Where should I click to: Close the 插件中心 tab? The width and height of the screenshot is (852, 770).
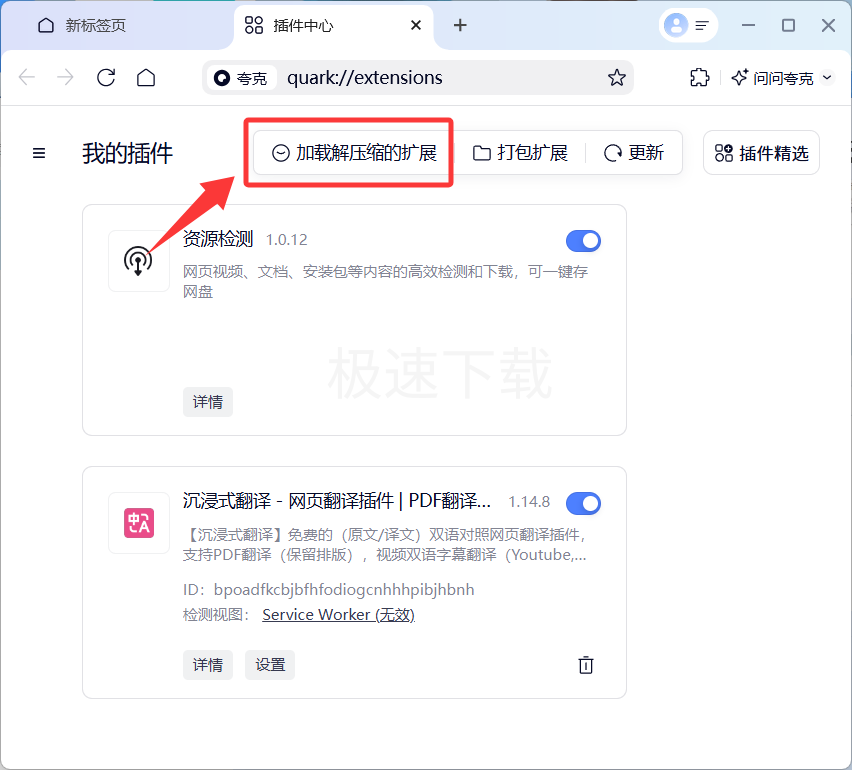416,25
